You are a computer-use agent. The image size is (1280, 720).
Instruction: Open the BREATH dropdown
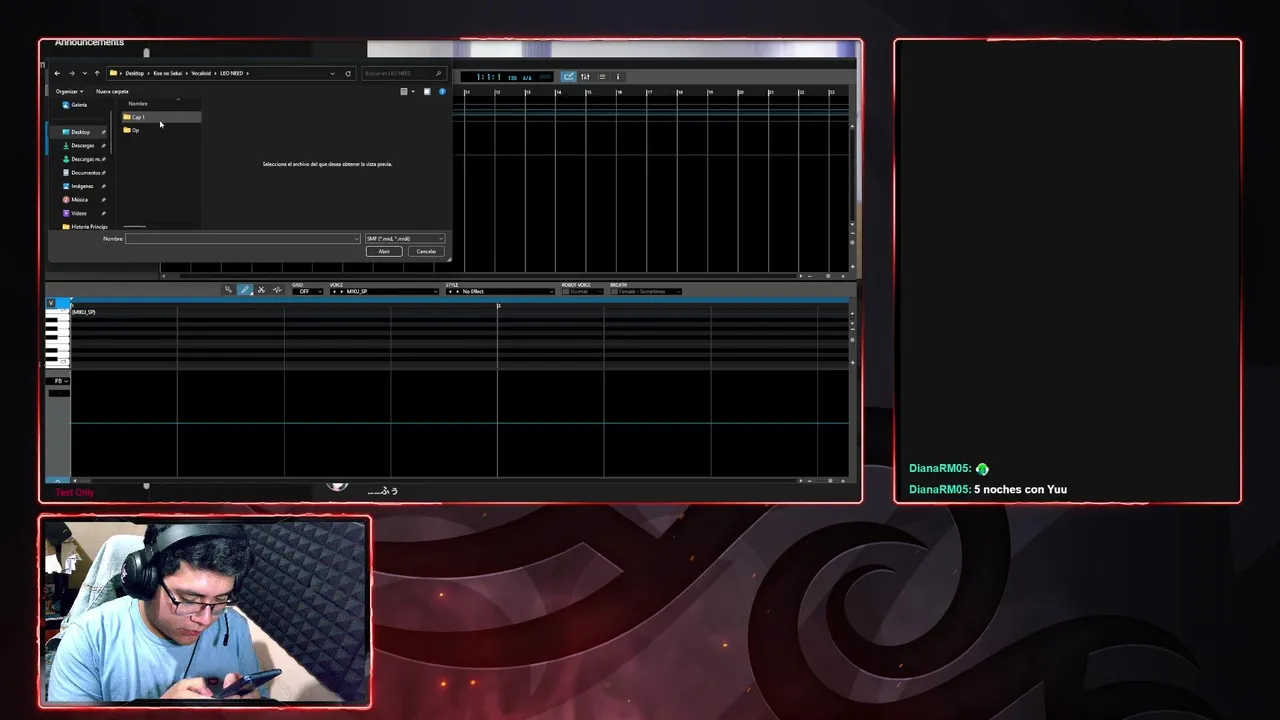coord(645,291)
